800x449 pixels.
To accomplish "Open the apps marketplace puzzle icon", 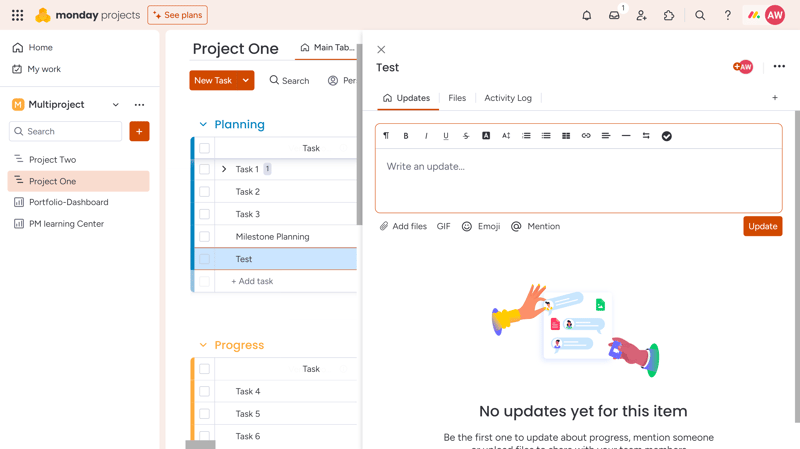I will click(669, 15).
